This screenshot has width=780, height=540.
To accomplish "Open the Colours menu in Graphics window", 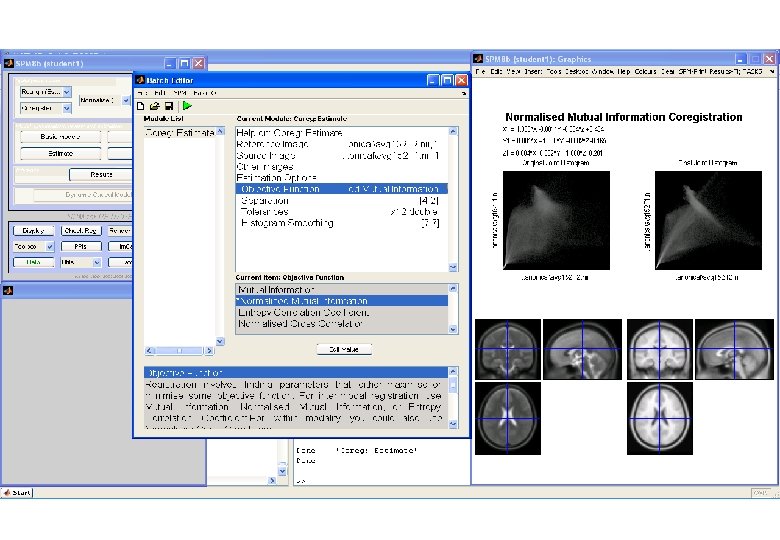I will tap(645, 72).
